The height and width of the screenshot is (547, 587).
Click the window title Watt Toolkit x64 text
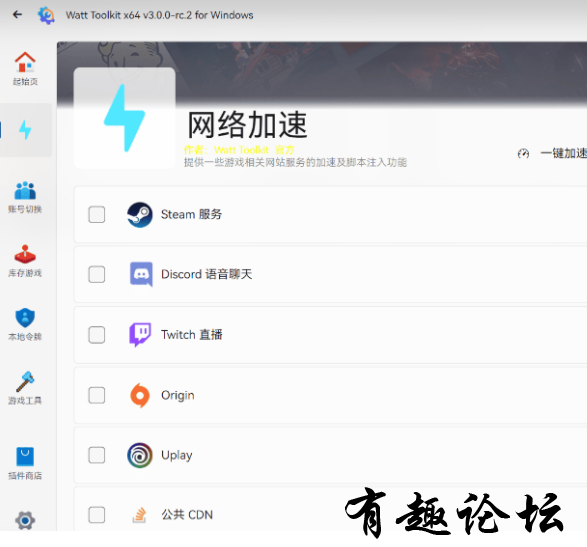coord(159,15)
